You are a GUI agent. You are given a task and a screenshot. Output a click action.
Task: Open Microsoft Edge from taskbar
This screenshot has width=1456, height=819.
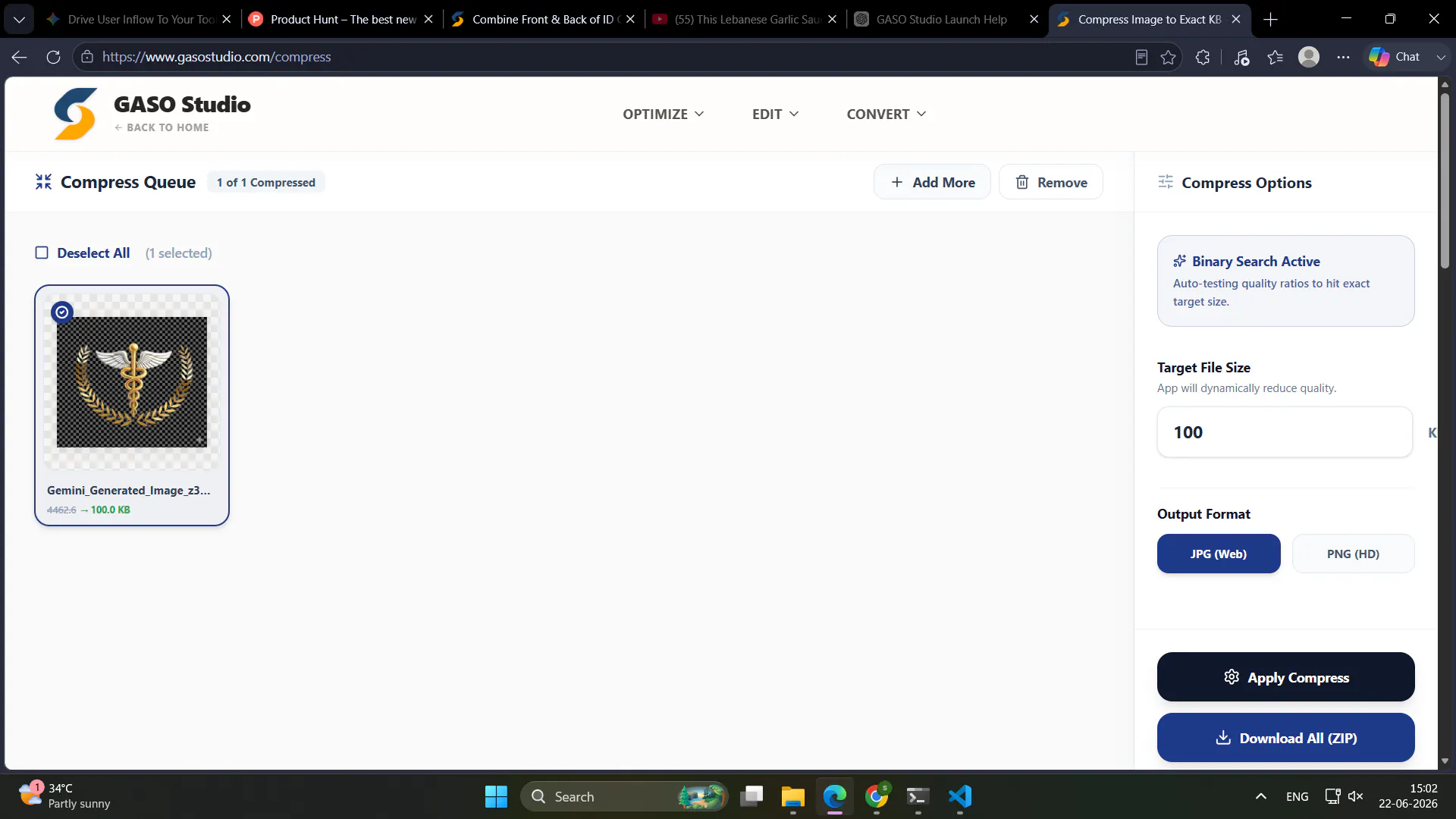click(835, 796)
